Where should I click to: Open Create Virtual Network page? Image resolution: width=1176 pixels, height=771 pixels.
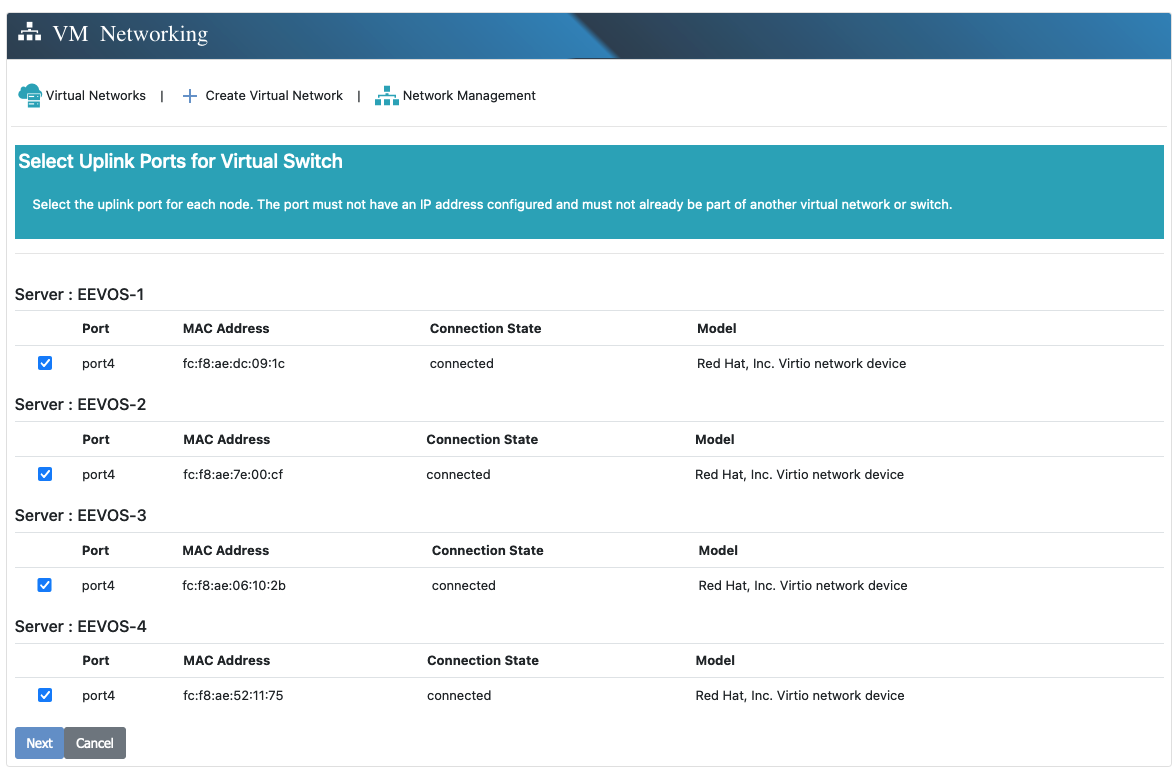point(274,96)
